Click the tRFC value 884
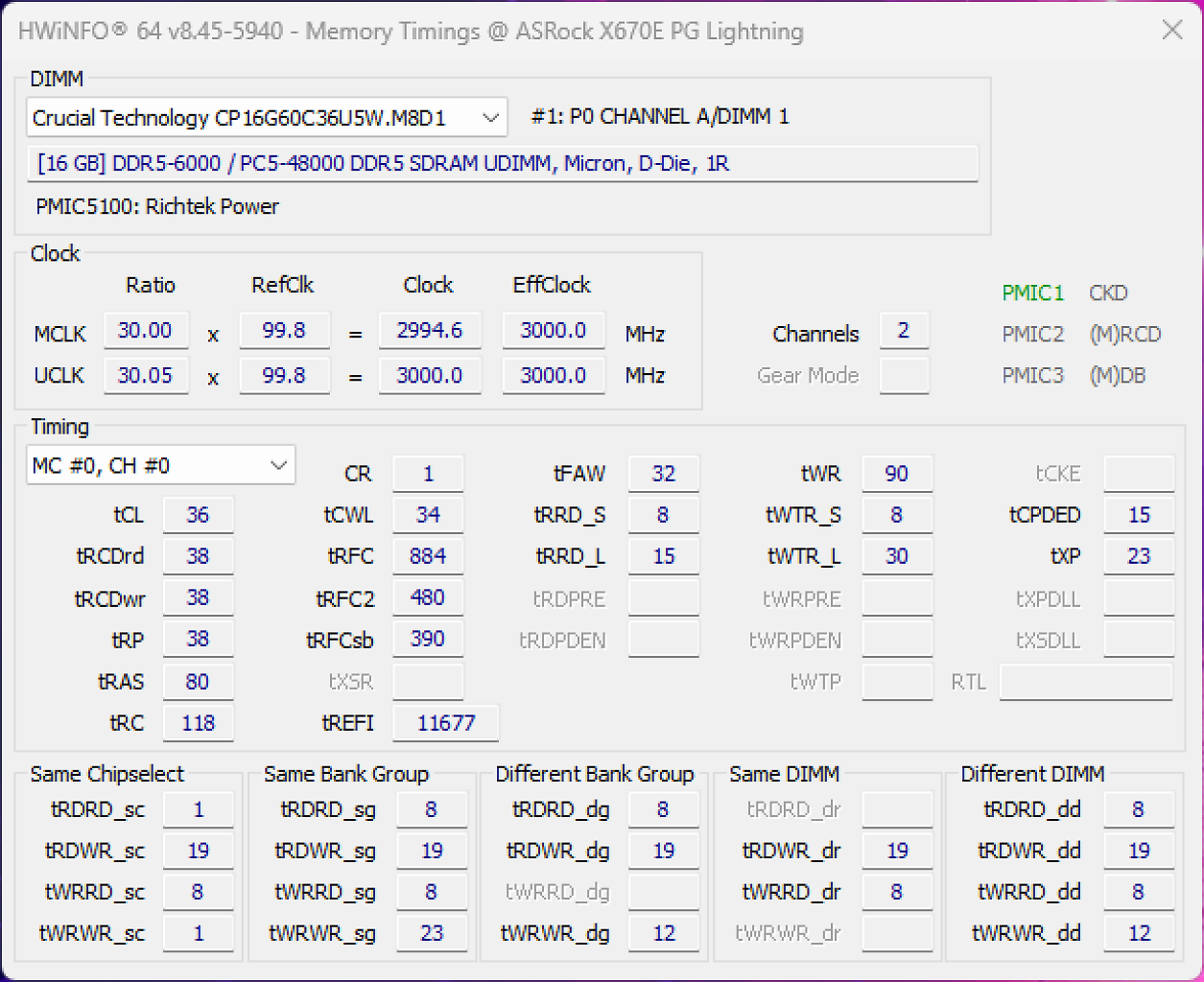This screenshot has height=982, width=1204. (x=428, y=556)
